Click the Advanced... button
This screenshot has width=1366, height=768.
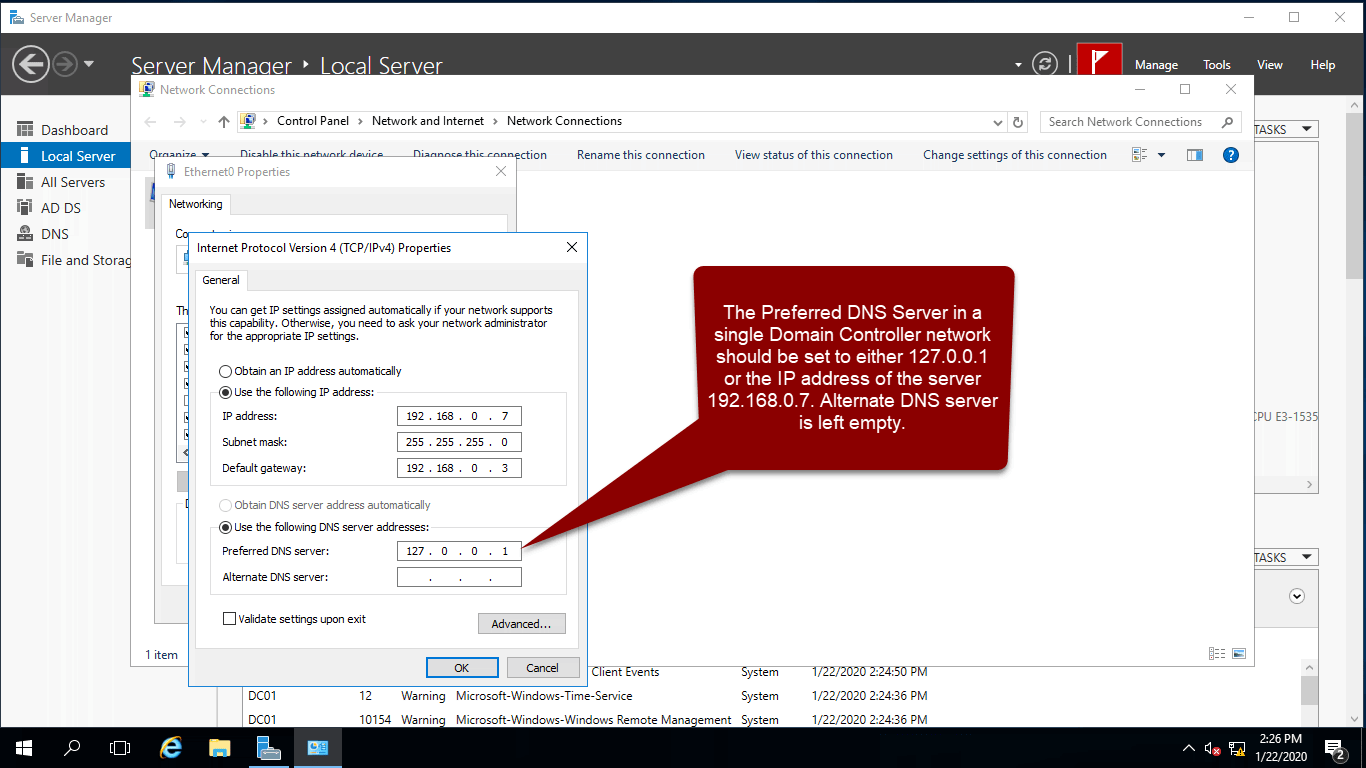(522, 624)
